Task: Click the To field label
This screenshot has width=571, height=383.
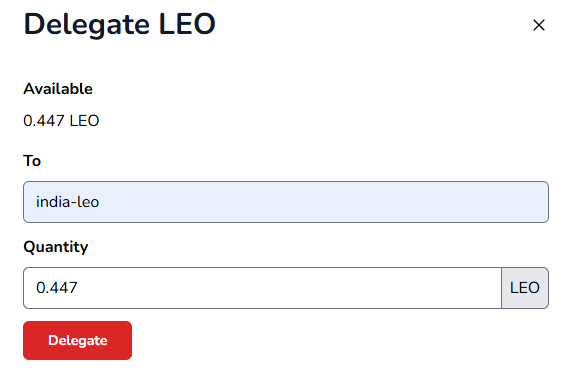Action: tap(32, 161)
